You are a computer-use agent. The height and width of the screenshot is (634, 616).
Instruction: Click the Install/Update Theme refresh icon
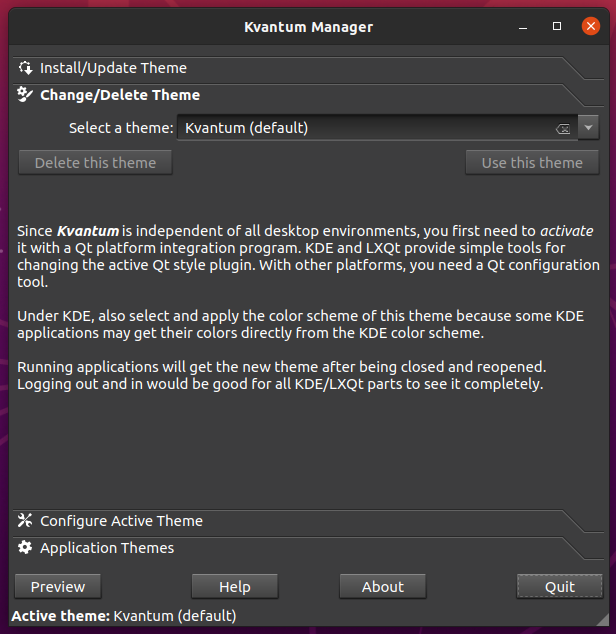[x=25, y=68]
